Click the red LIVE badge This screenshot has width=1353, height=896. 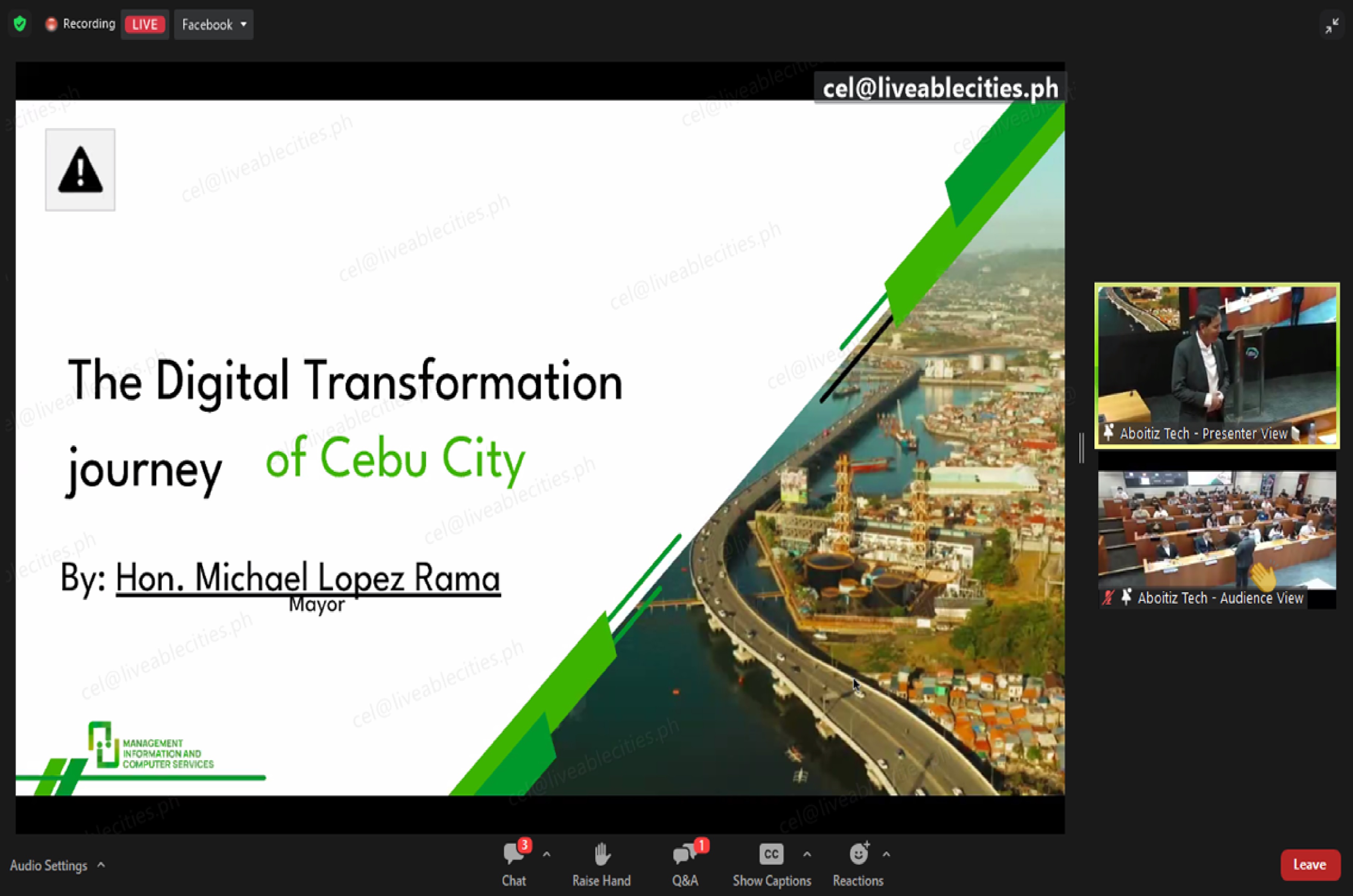pyautogui.click(x=145, y=24)
